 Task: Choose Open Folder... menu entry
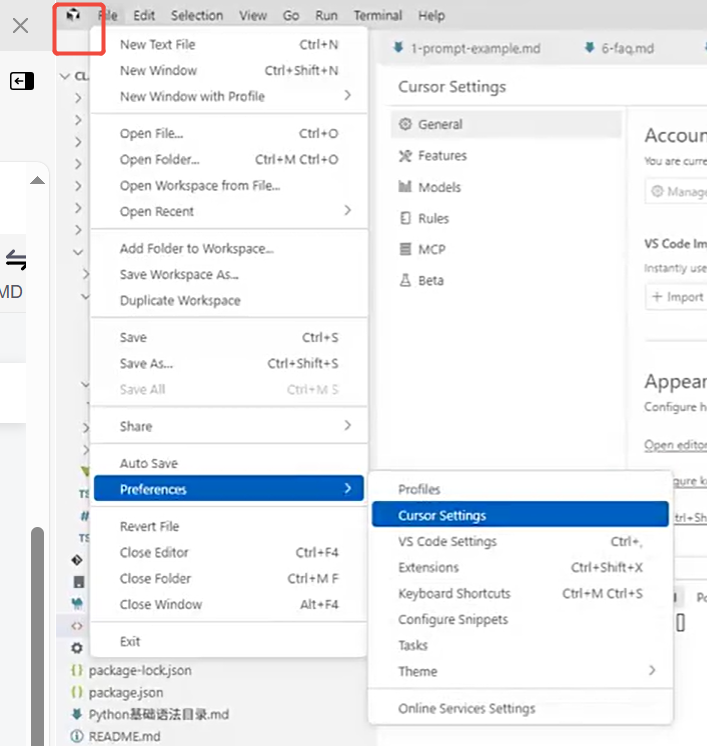[x=229, y=159]
